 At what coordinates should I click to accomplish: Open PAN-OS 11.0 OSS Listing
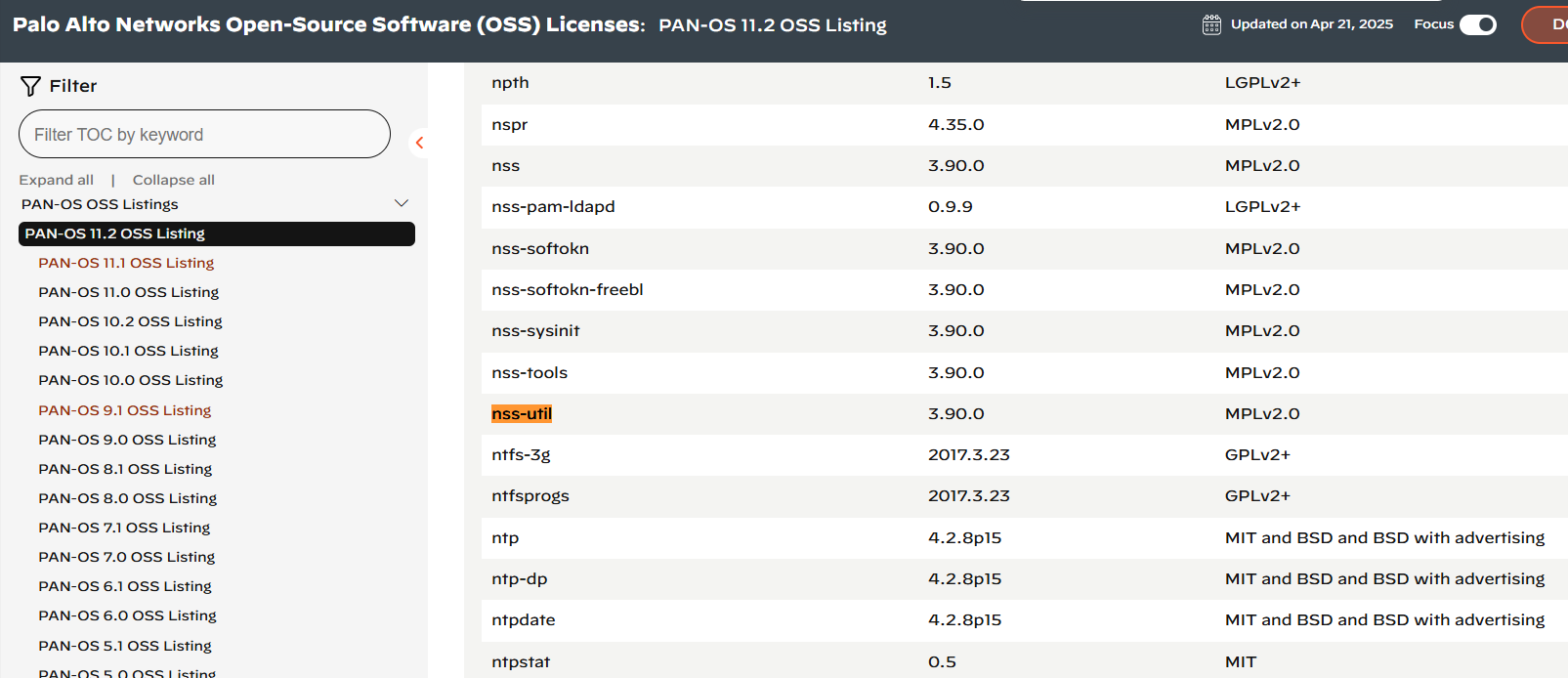click(128, 292)
